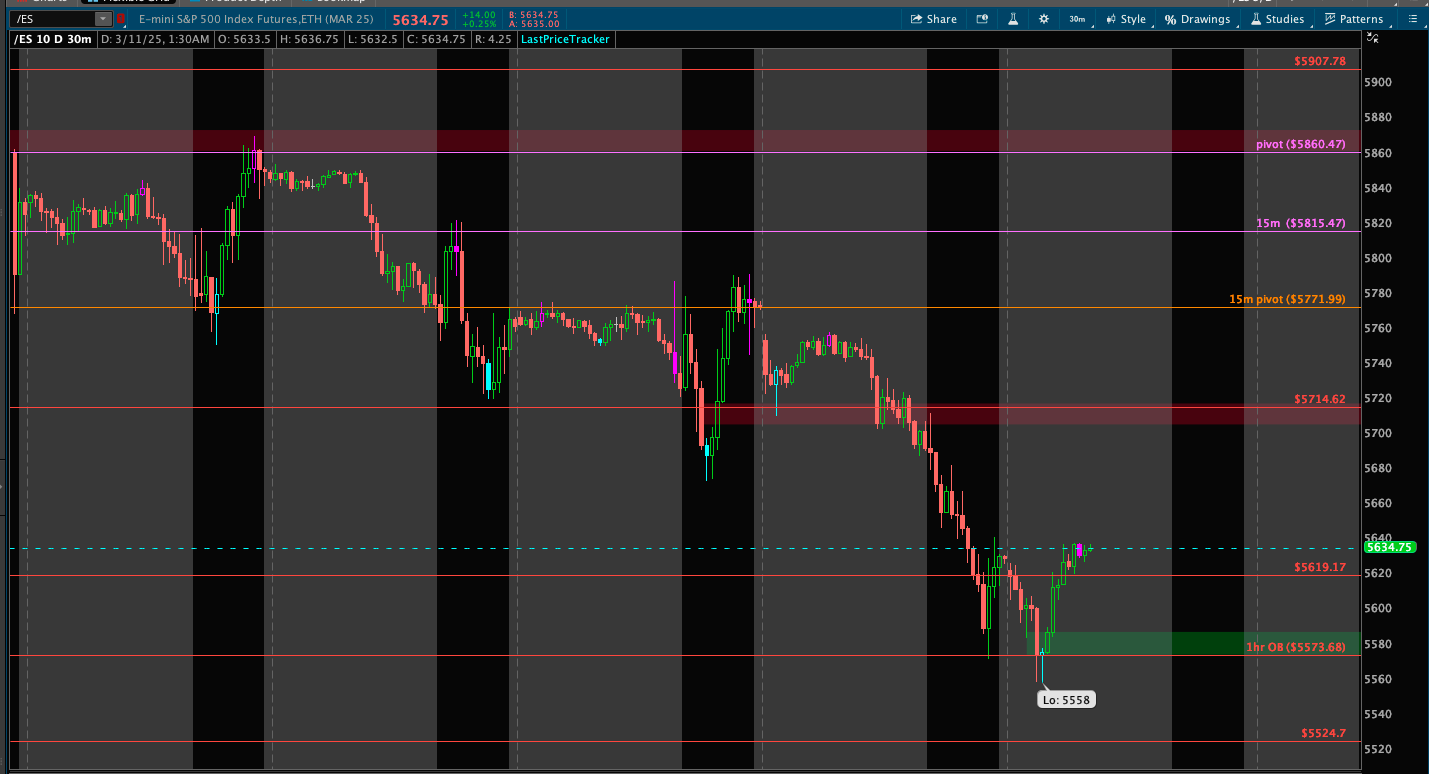Click the red zone near $5714.62
The width and height of the screenshot is (1429, 774).
point(1000,413)
